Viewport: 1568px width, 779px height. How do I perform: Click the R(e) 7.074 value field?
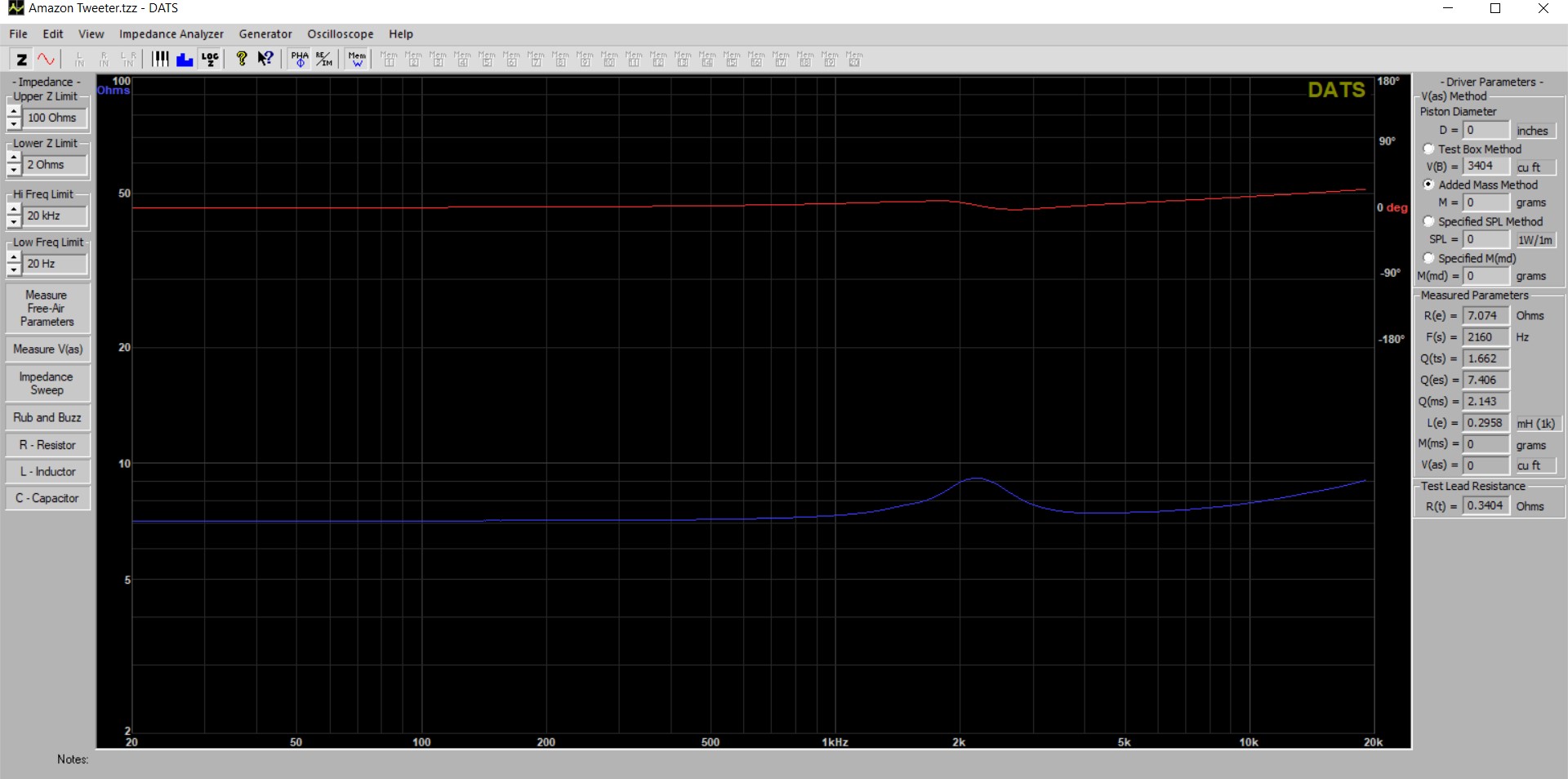pos(1486,315)
